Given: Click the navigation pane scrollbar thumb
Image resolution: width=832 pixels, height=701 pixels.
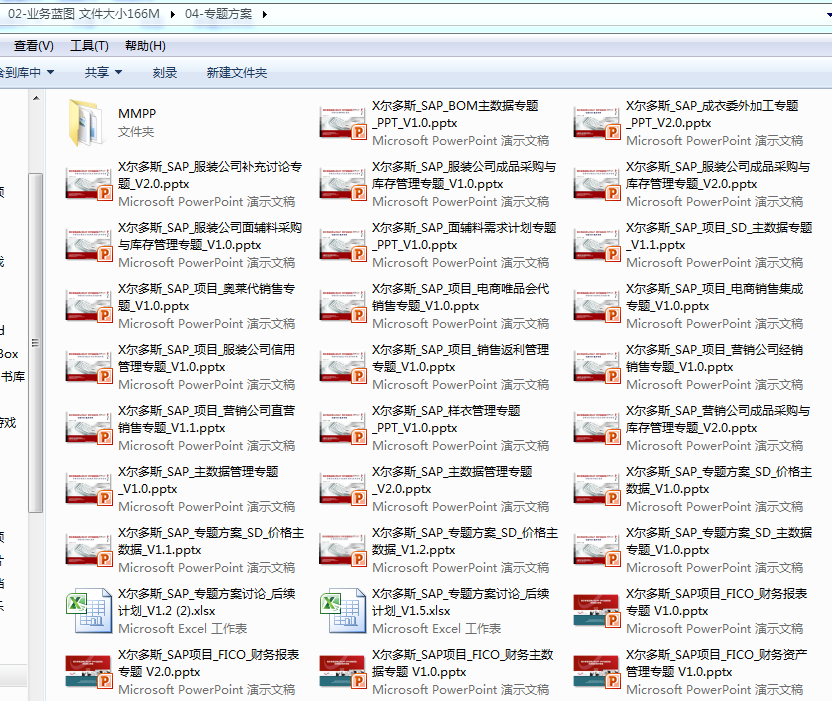Looking at the screenshot, I should click(x=36, y=343).
